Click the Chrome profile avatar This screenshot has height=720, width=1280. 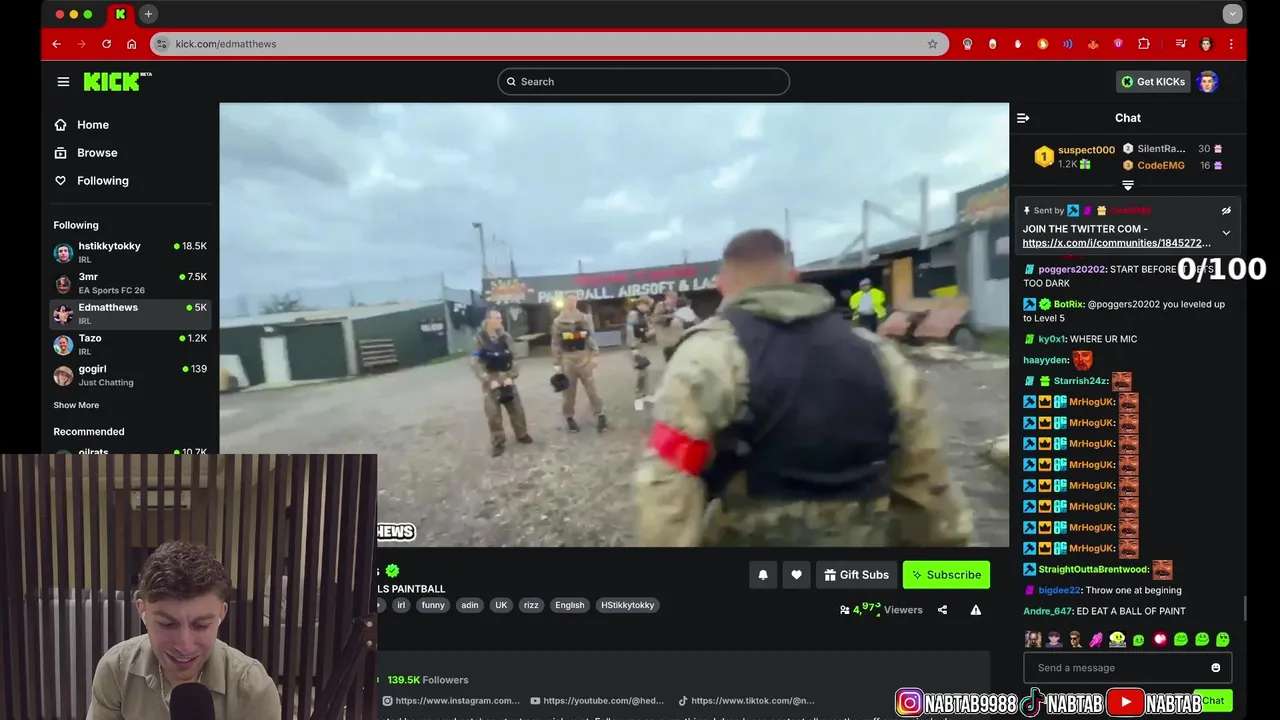pyautogui.click(x=1206, y=44)
